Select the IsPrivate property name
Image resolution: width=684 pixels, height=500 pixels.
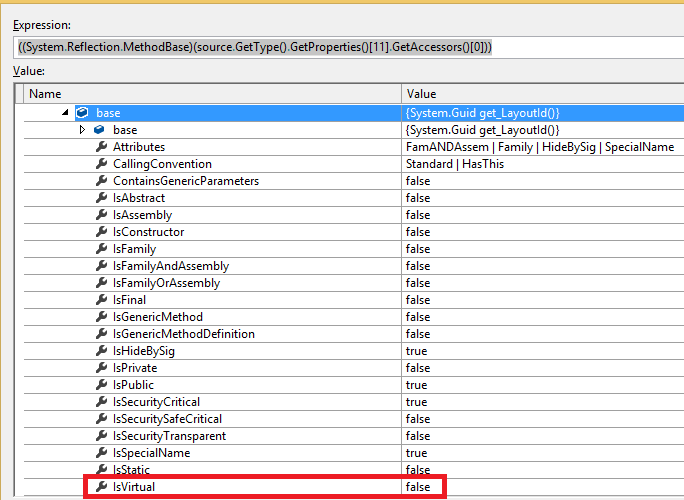tap(135, 368)
